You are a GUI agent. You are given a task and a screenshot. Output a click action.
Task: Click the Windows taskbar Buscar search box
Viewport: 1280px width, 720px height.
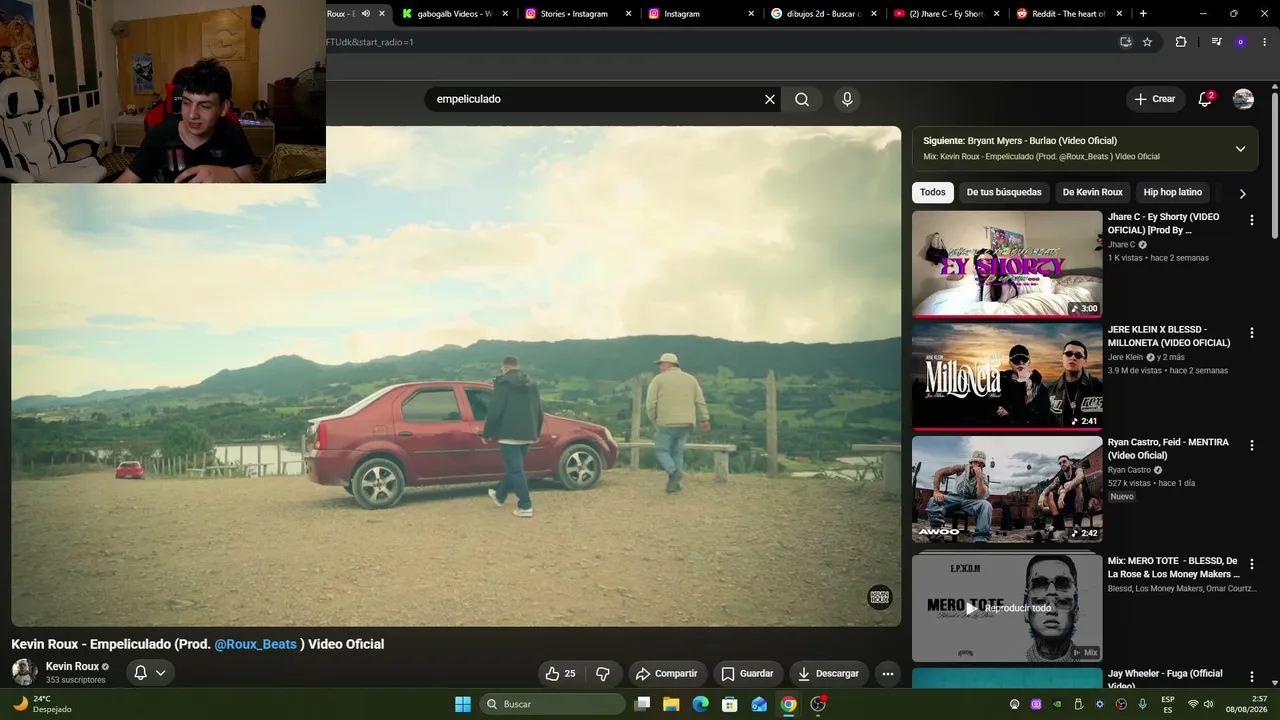[x=552, y=704]
